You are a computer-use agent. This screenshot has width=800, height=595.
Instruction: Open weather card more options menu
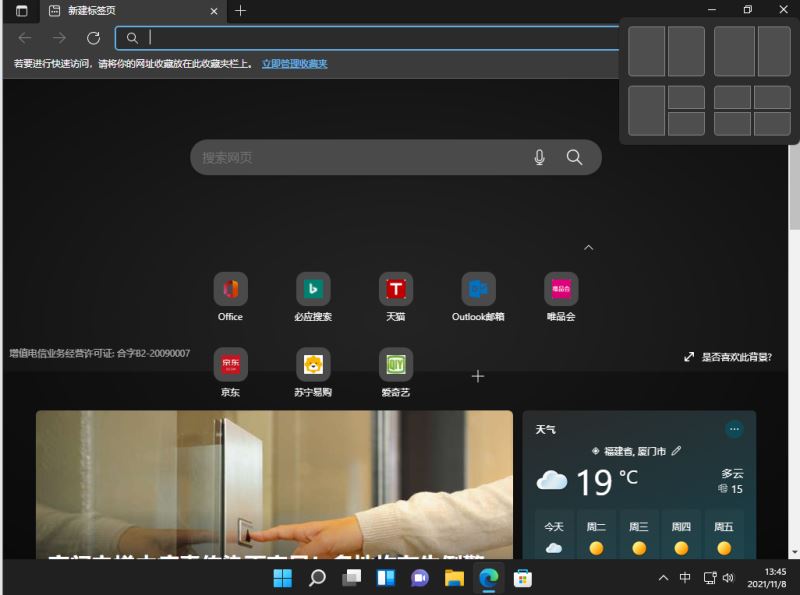tap(734, 429)
